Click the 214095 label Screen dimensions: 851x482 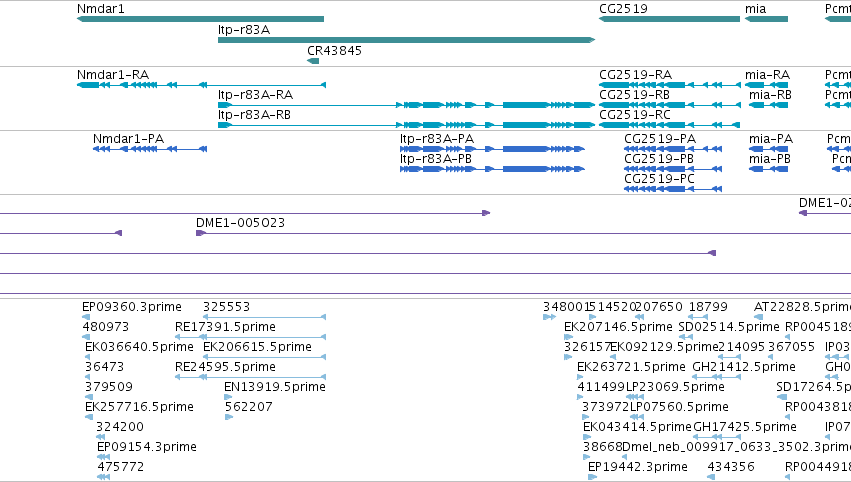(x=741, y=347)
